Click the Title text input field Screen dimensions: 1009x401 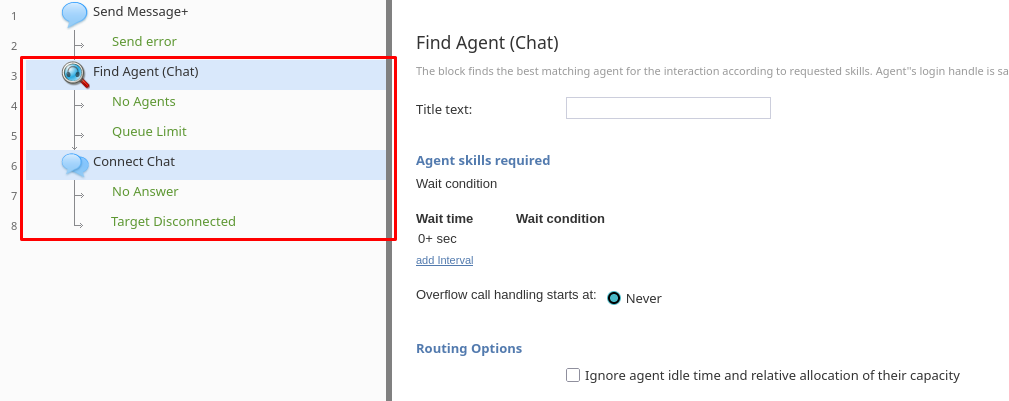(668, 108)
